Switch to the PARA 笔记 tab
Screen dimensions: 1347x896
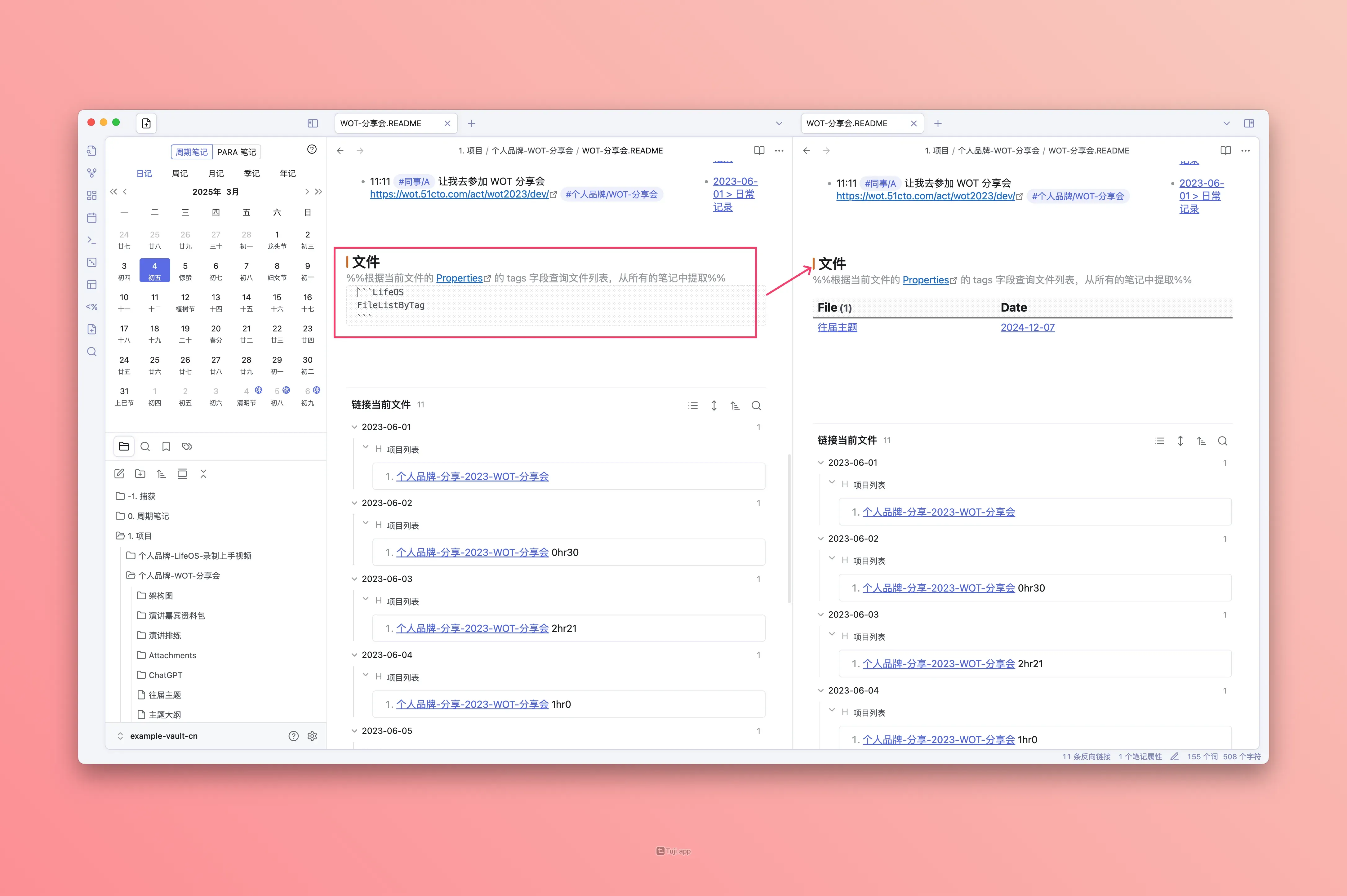(x=236, y=152)
